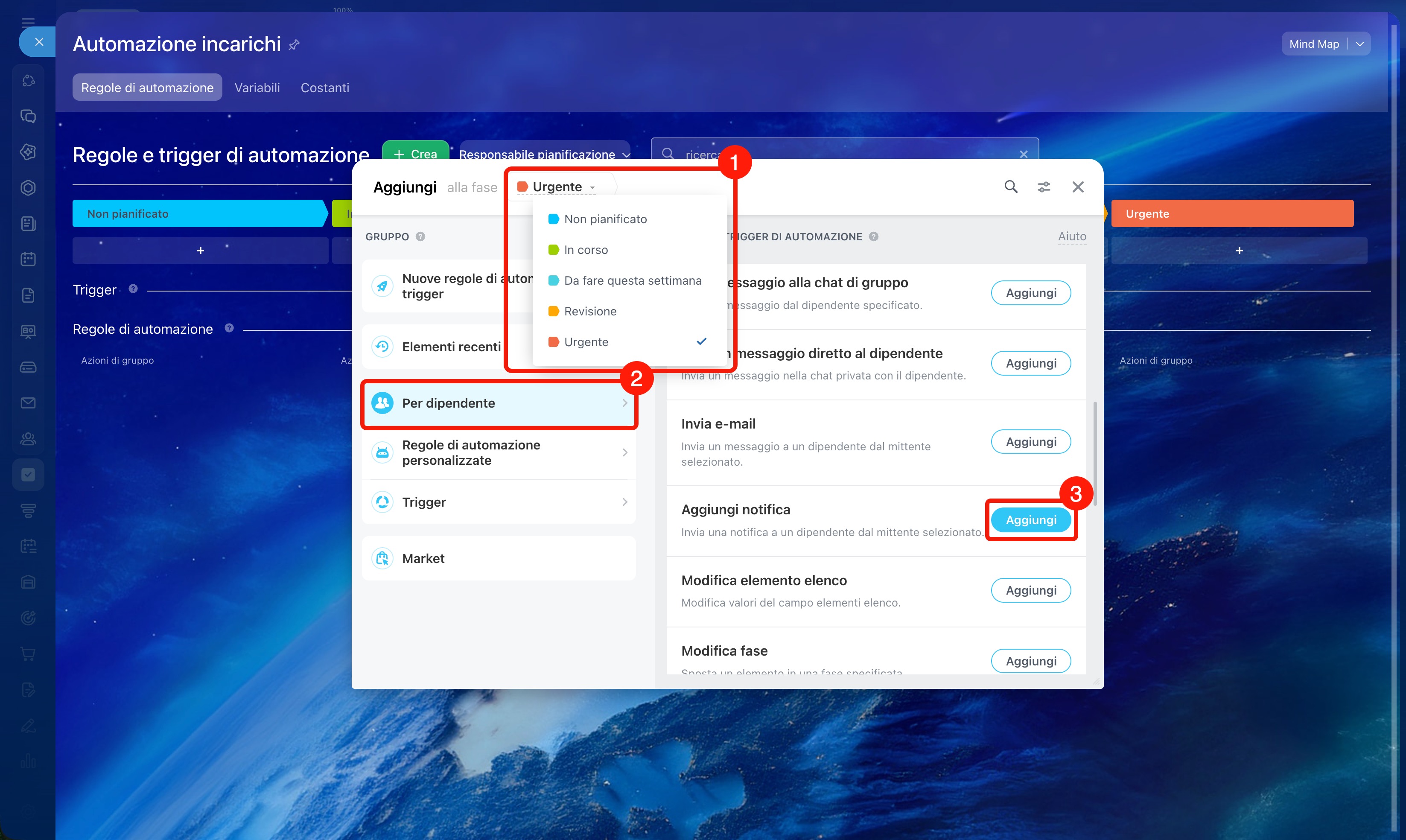Screen dimensions: 1406x840
Task: Open the workgroups people icon in sidebar
Action: coord(28,439)
